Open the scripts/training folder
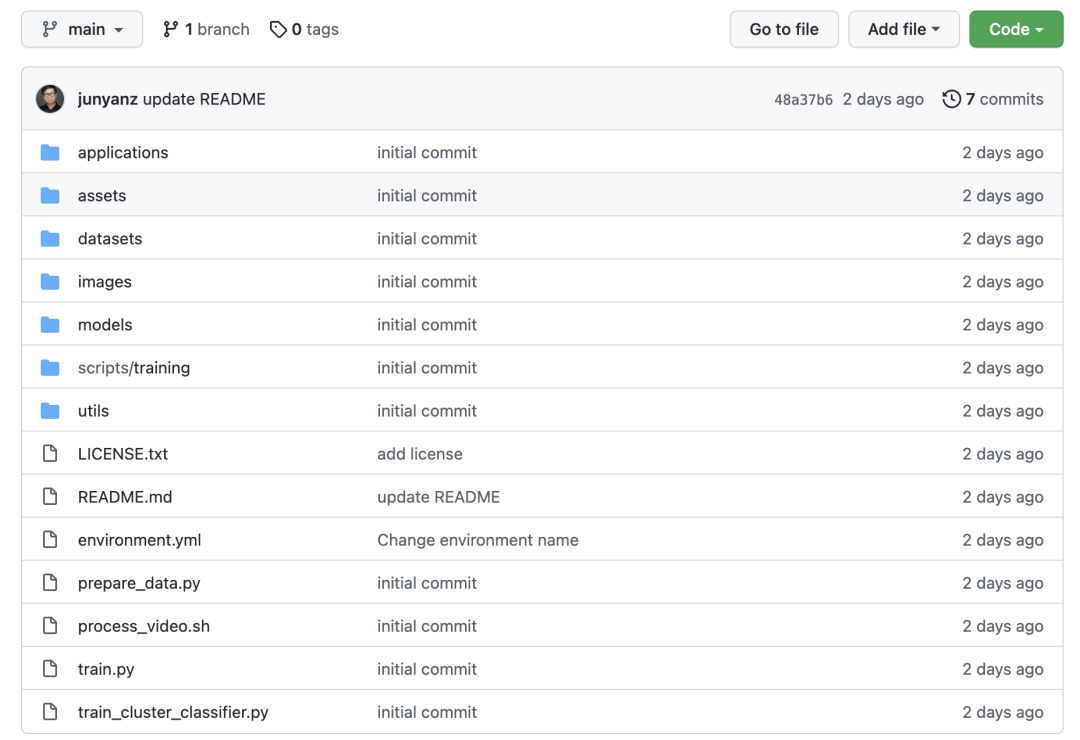Viewport: 1080px width, 740px height. click(134, 368)
